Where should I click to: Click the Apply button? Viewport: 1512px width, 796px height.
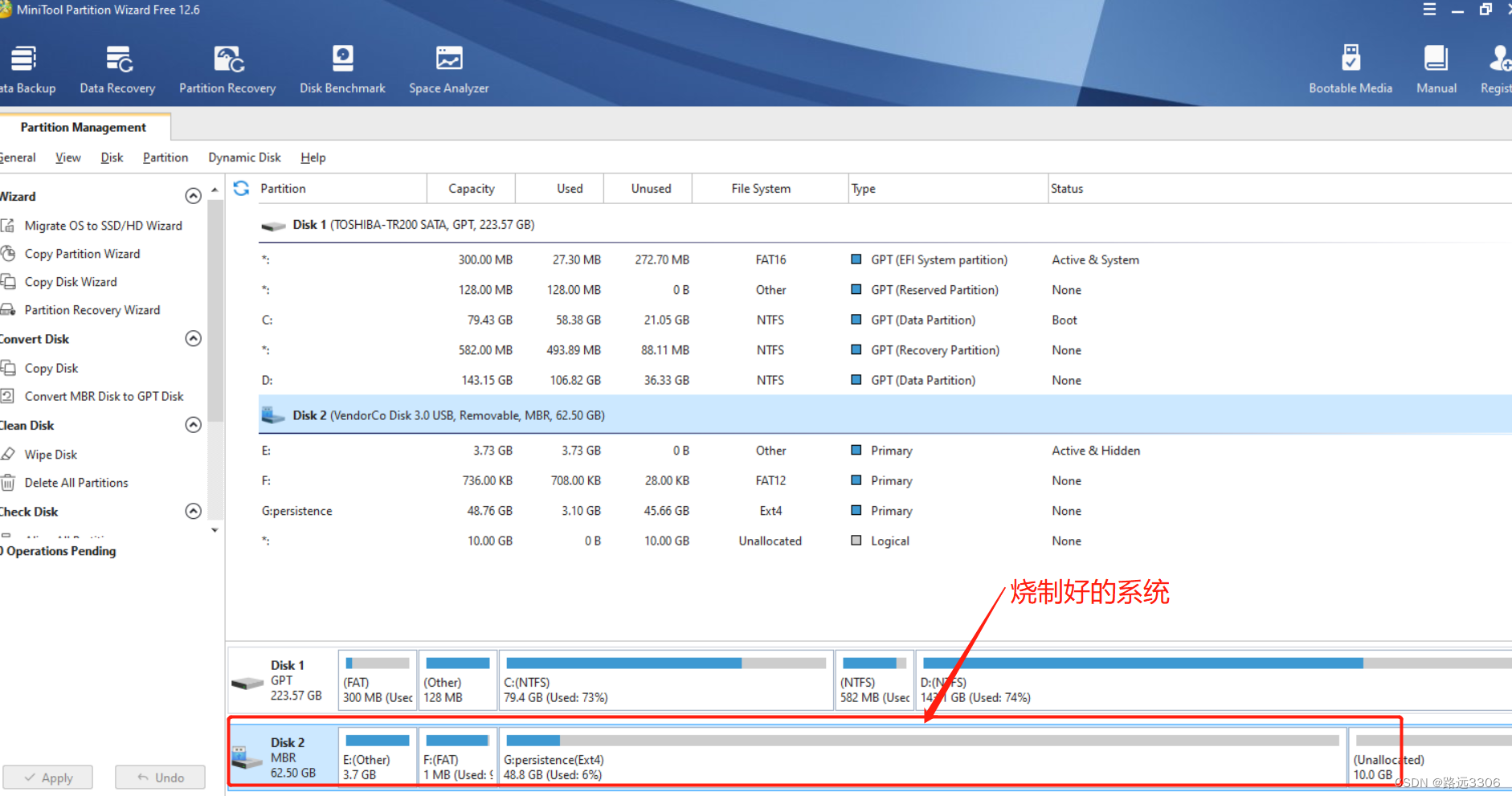[48, 778]
